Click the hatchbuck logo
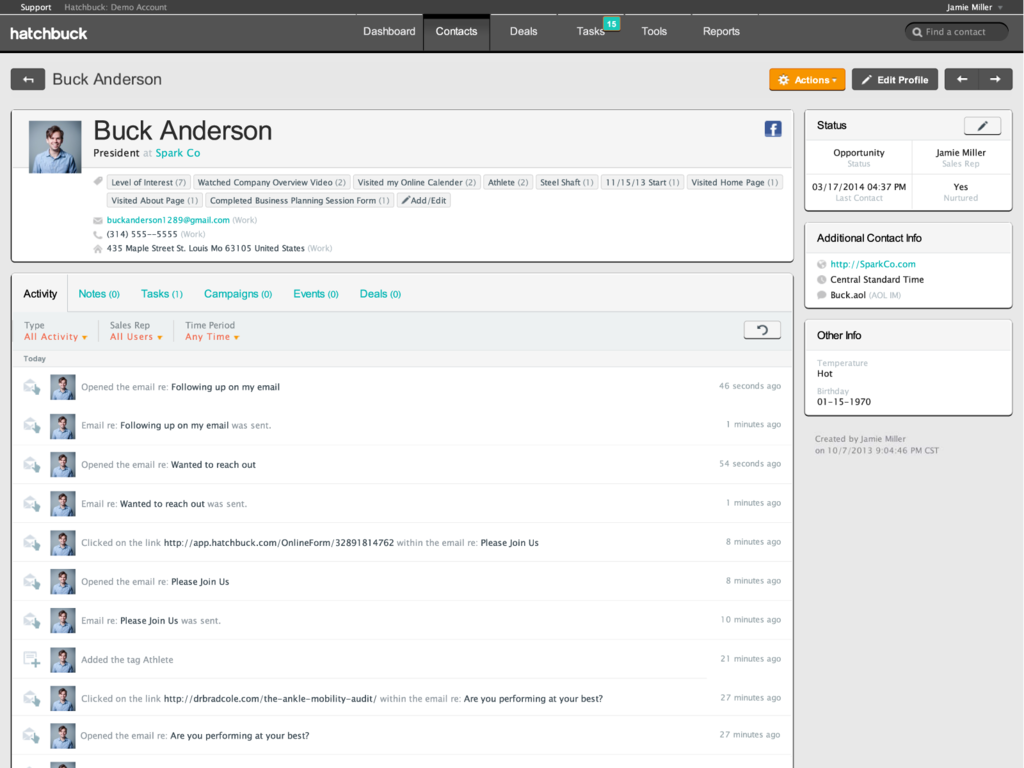1024x768 pixels. [48, 33]
